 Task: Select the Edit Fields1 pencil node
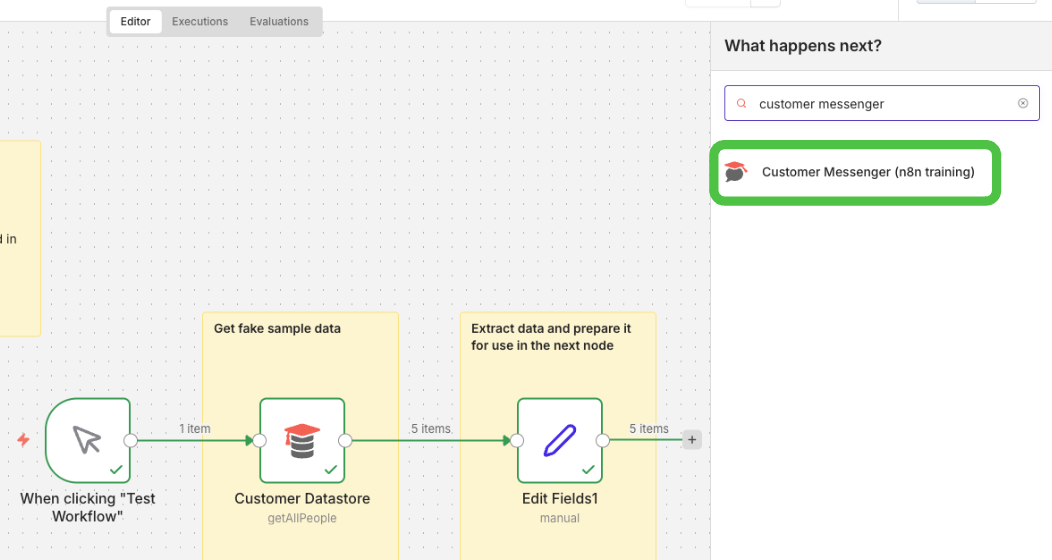560,440
